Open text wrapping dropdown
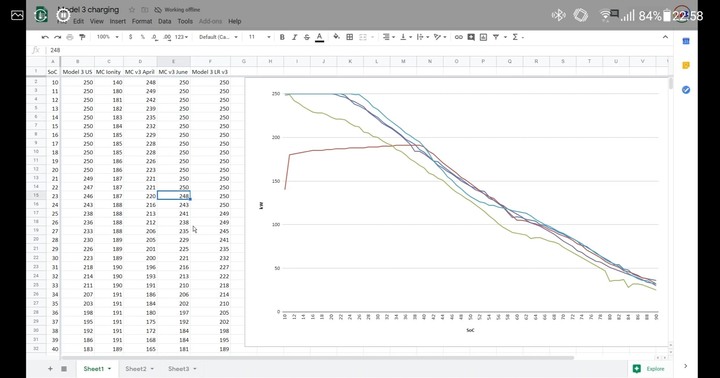The height and width of the screenshot is (378, 720). (422, 37)
